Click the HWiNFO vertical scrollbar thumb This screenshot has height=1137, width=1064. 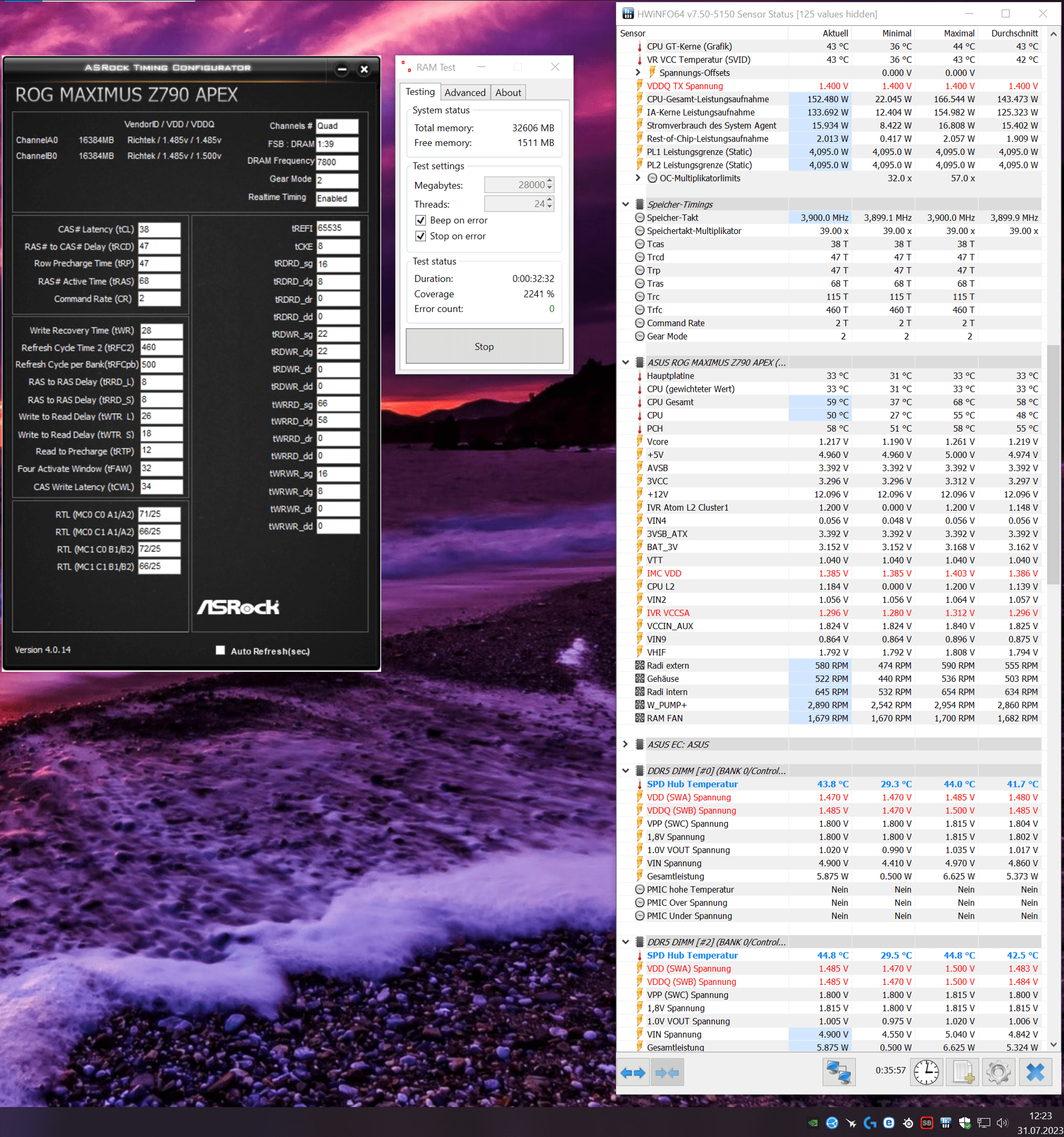coord(1053,465)
